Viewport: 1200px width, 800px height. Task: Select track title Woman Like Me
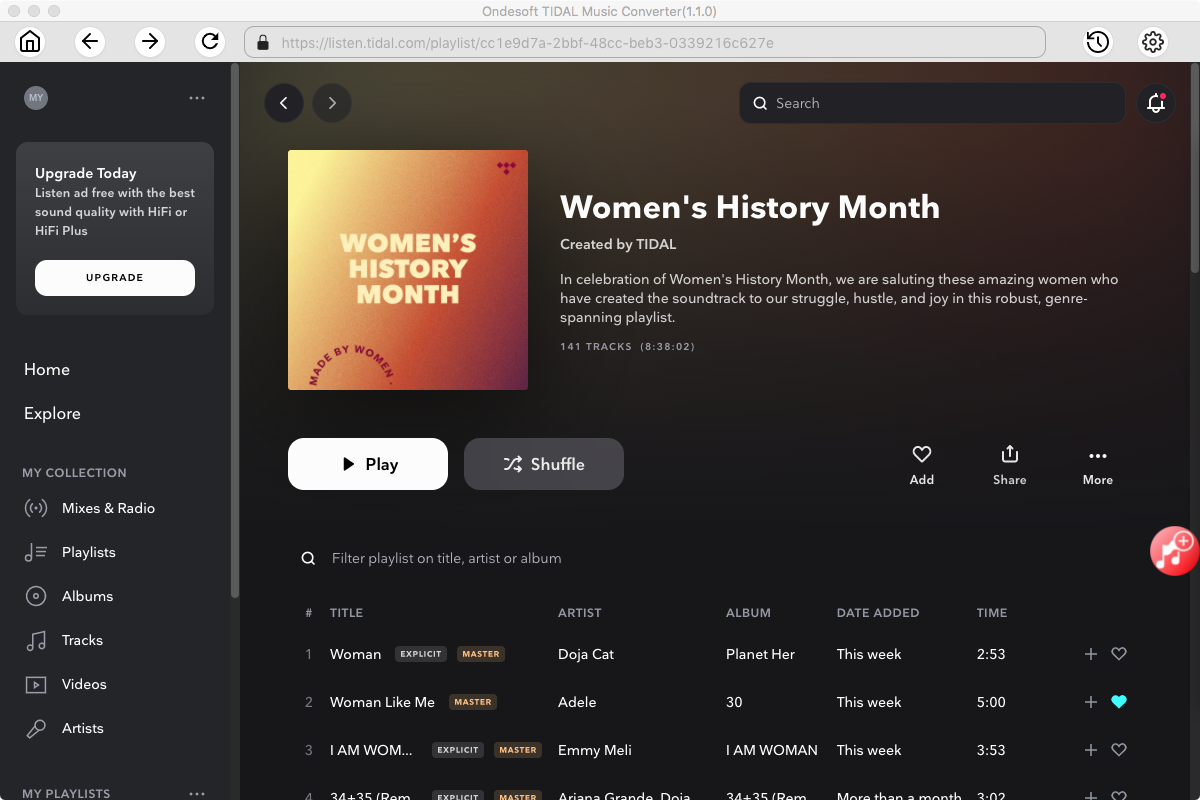(x=382, y=702)
